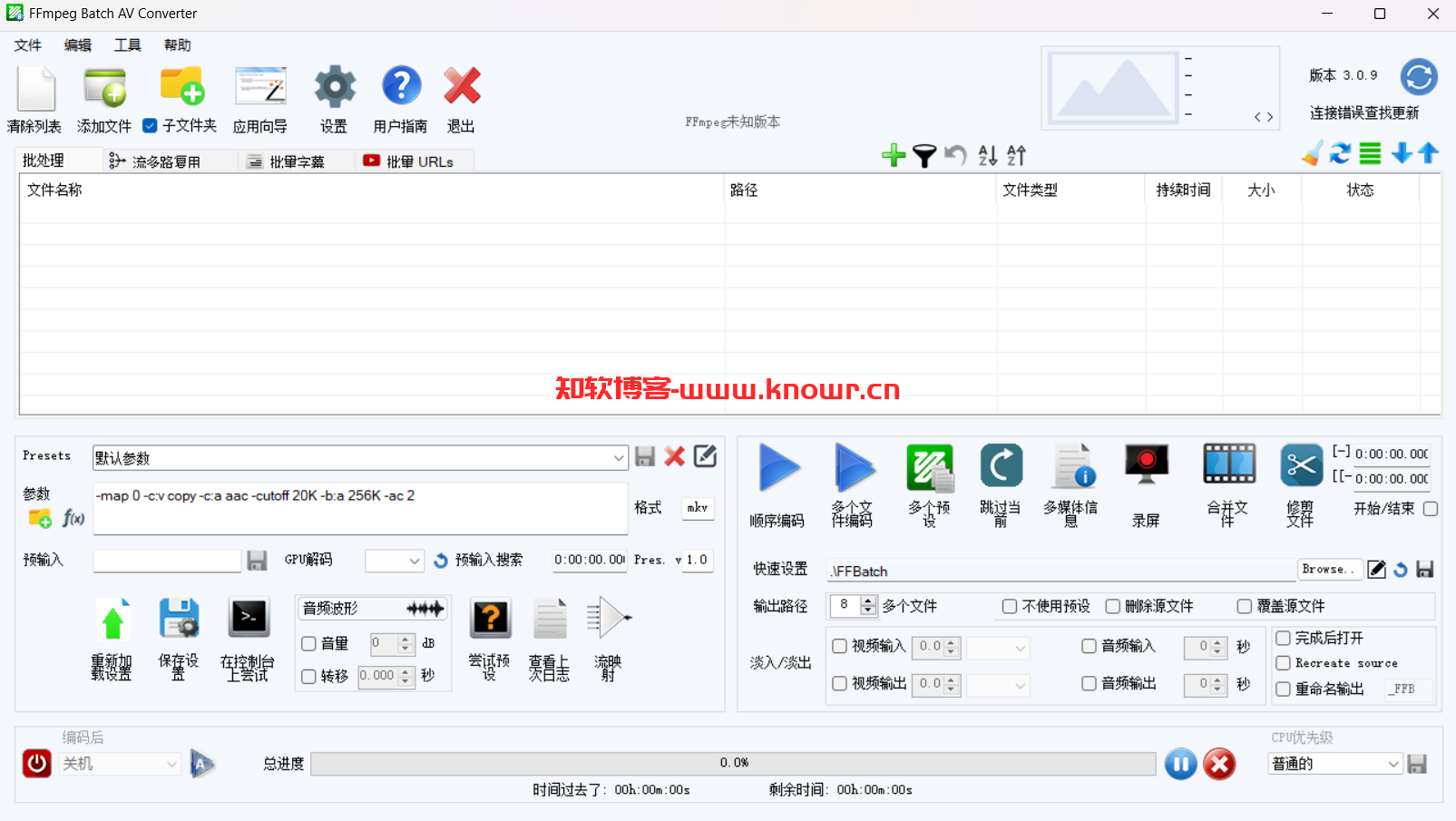Open 查看上次日志 last log icon
Viewport: 1456px width, 821px height.
(550, 619)
